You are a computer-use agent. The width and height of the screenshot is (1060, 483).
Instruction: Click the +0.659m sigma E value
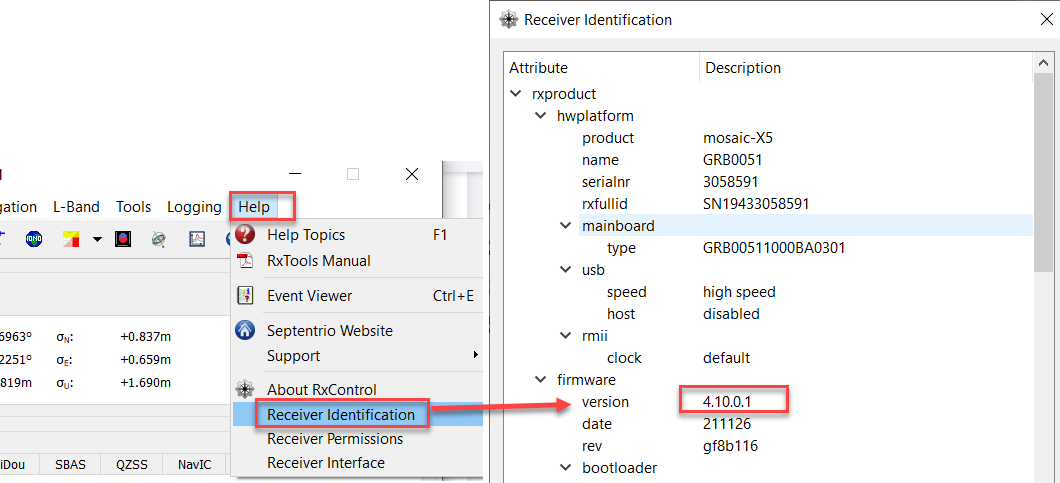click(x=145, y=359)
